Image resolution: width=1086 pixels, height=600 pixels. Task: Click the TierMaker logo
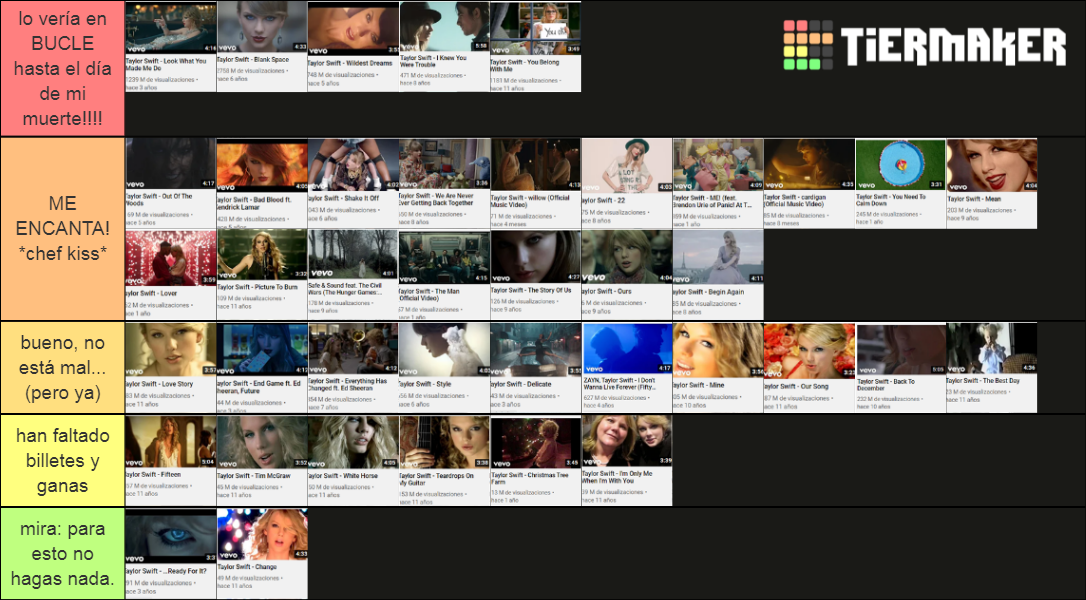click(925, 45)
